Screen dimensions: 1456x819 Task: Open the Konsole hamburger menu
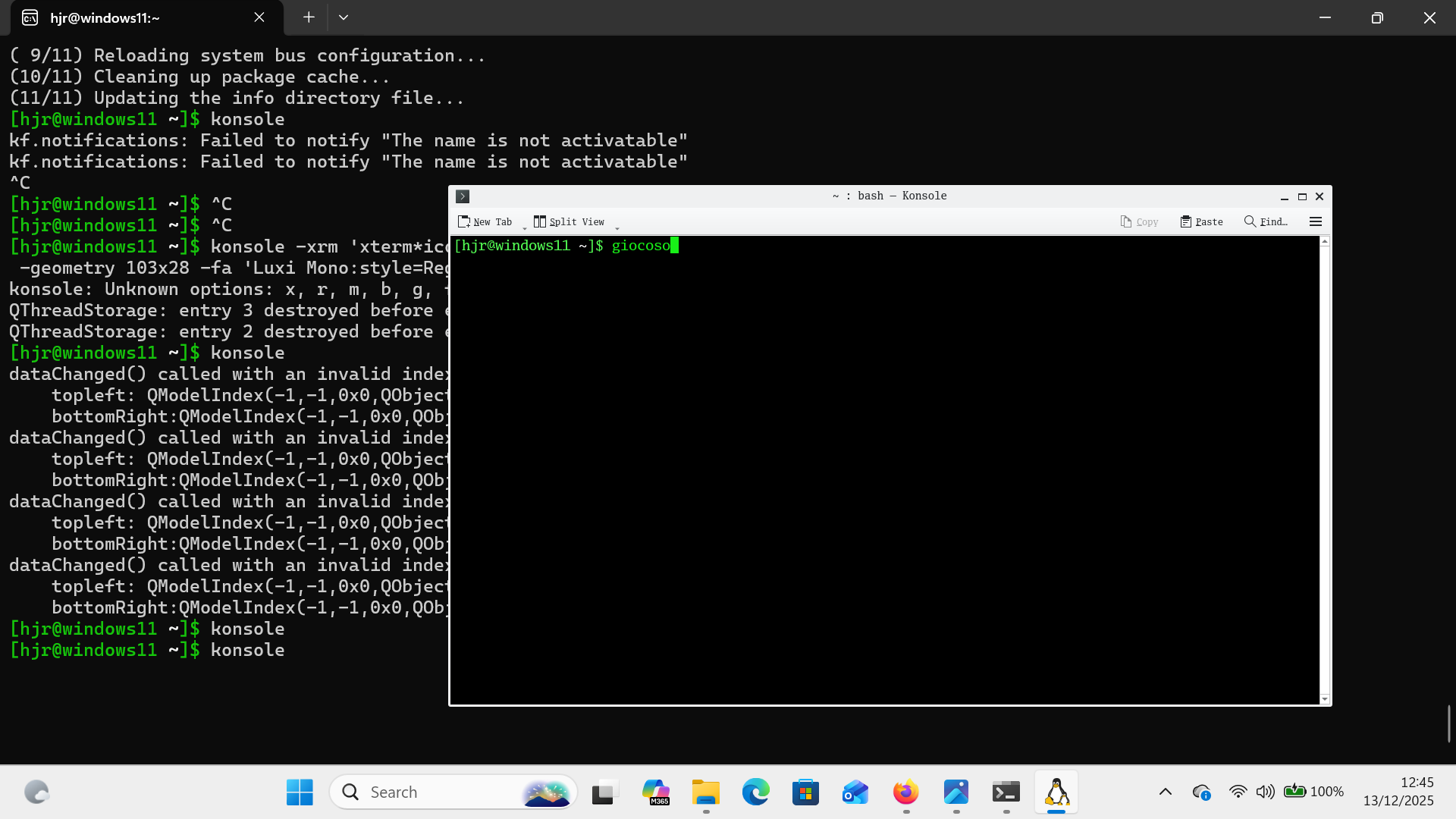coord(1316,221)
